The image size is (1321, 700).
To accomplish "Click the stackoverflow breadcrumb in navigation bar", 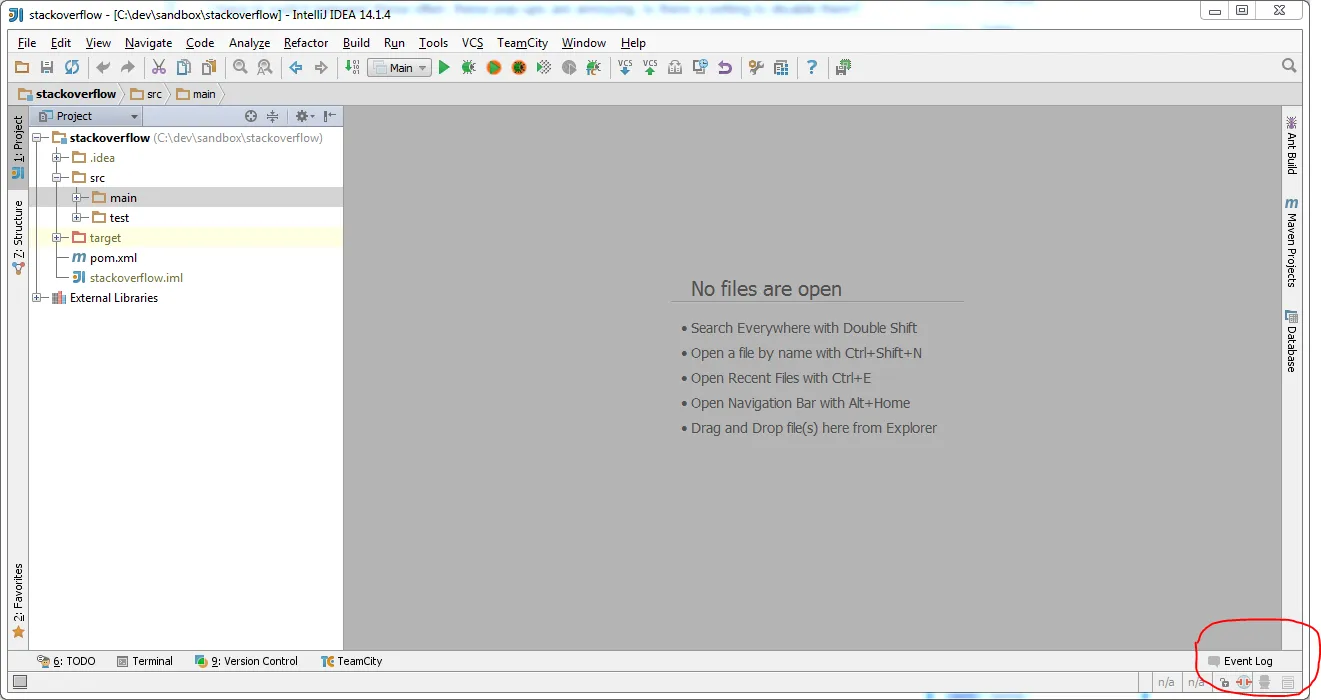I will [x=67, y=94].
